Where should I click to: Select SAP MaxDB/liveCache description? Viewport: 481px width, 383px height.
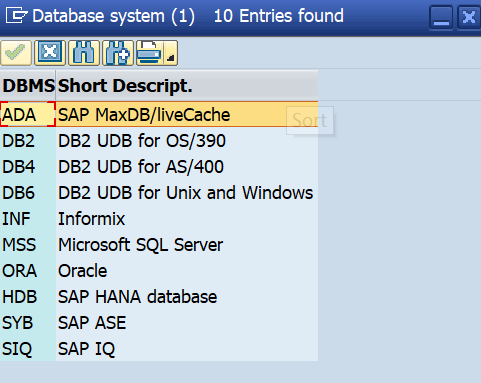click(x=187, y=114)
